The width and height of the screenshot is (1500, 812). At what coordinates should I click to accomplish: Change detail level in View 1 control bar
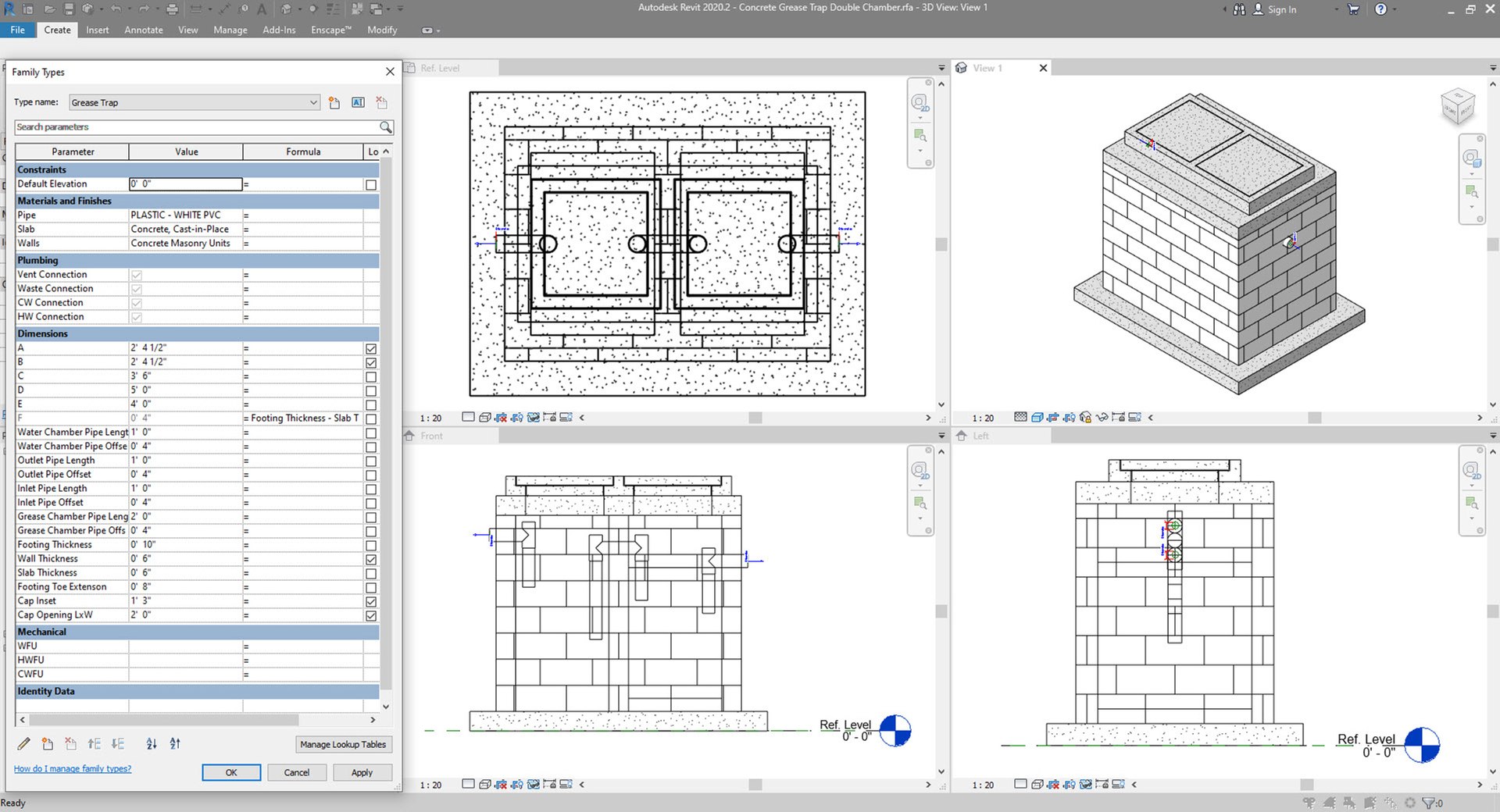(1020, 418)
